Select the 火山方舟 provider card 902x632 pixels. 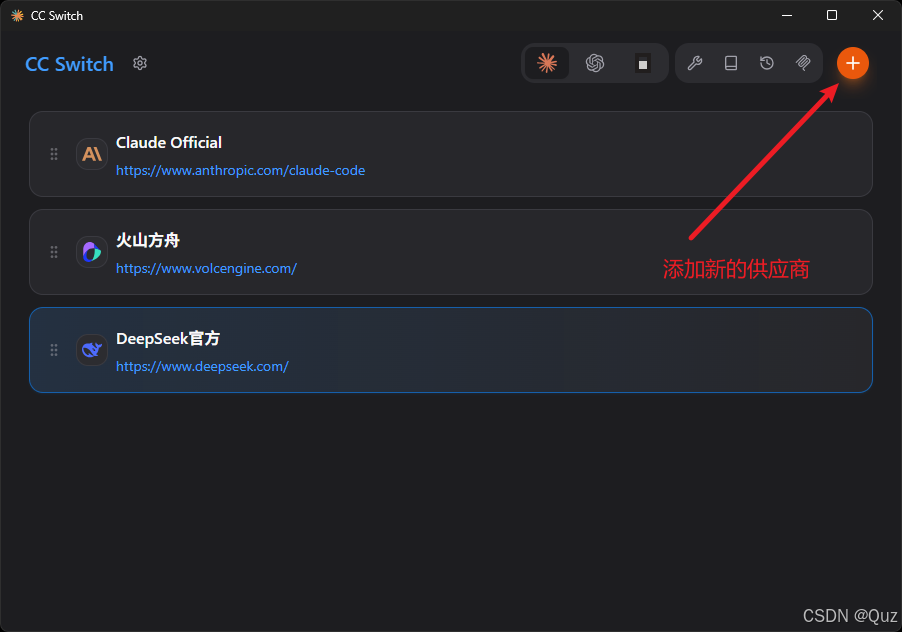(x=451, y=252)
